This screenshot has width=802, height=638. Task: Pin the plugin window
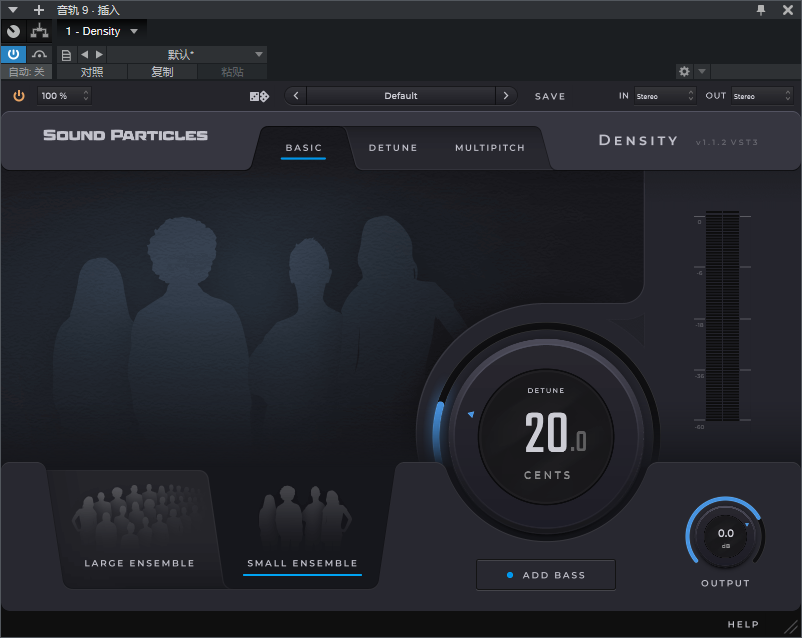click(x=761, y=10)
